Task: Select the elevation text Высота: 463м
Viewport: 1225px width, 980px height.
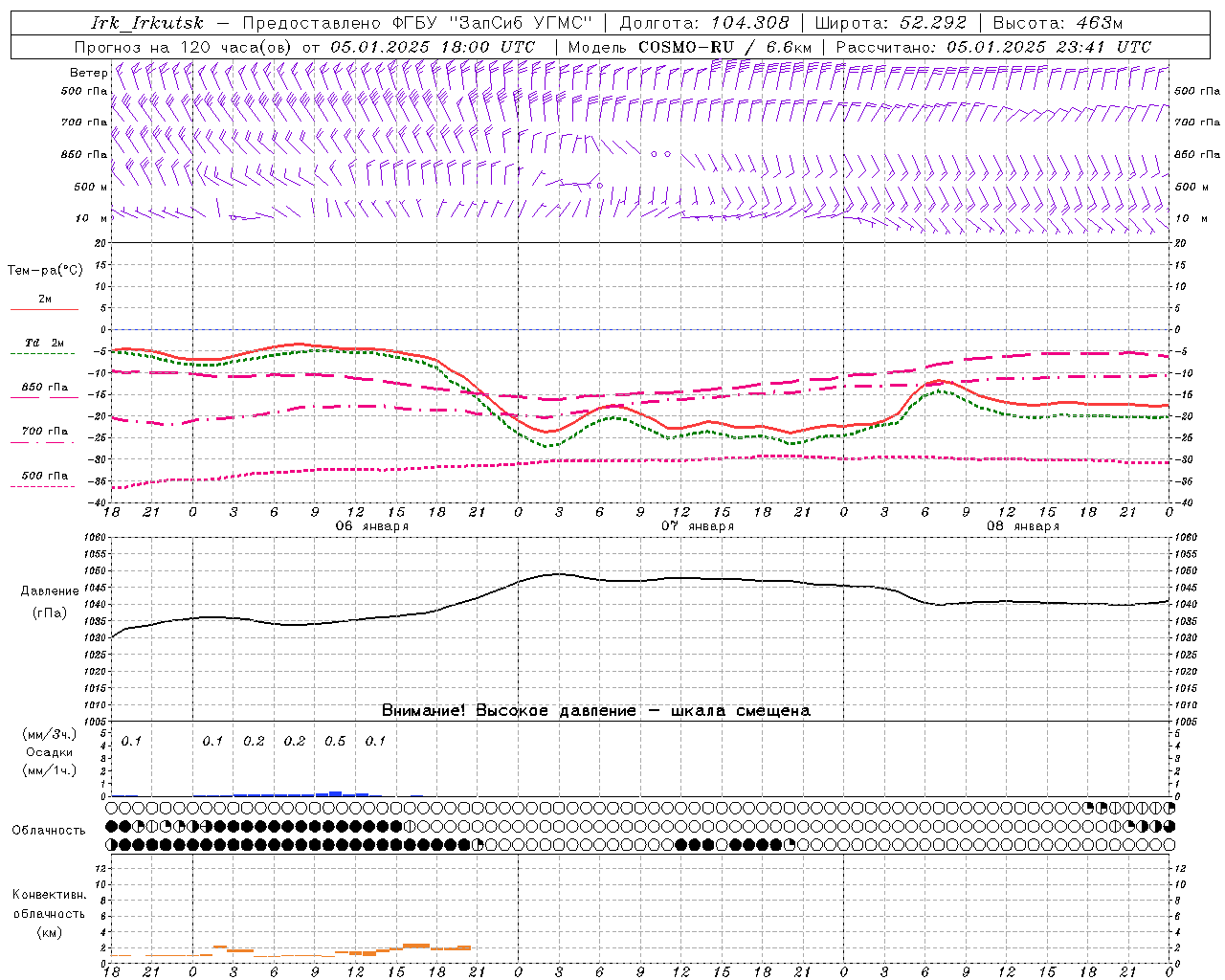Action: (x=1058, y=23)
